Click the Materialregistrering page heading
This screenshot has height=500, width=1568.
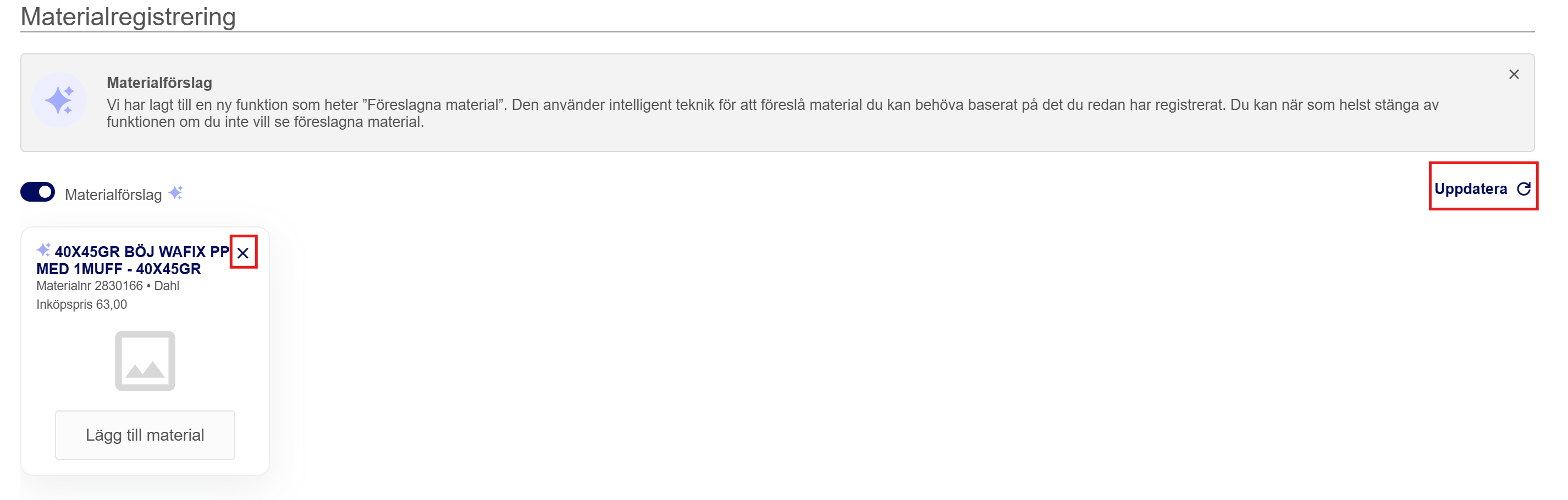click(x=128, y=16)
